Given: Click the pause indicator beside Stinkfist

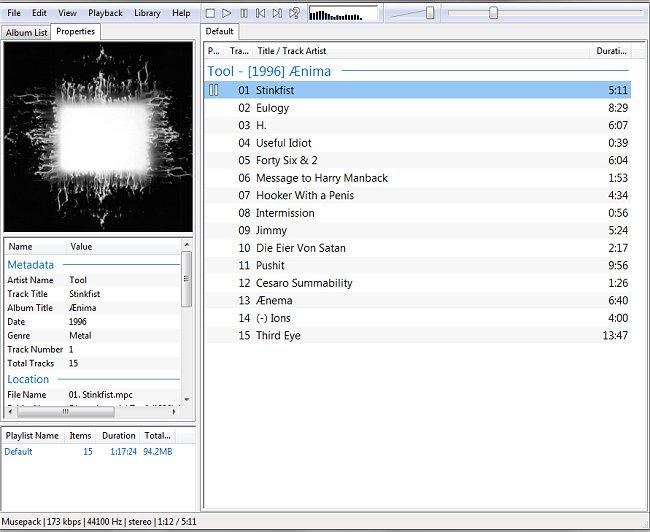Looking at the screenshot, I should [x=214, y=90].
